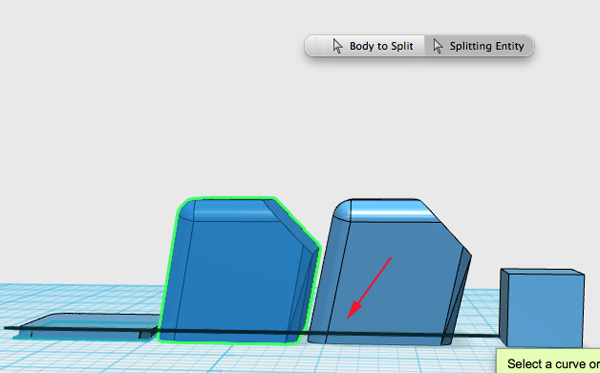The height and width of the screenshot is (373, 600).
Task: Click the cursor icon beside Splitting Entity
Action: 438,46
